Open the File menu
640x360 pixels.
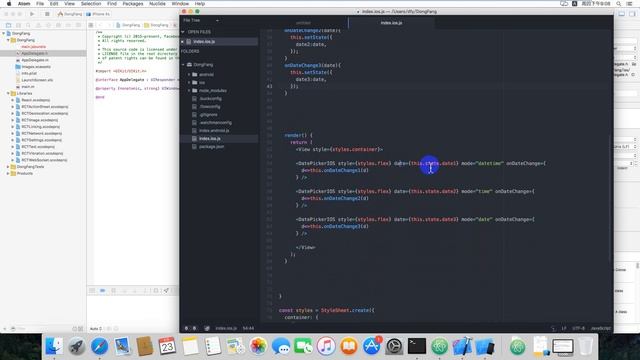coord(40,4)
